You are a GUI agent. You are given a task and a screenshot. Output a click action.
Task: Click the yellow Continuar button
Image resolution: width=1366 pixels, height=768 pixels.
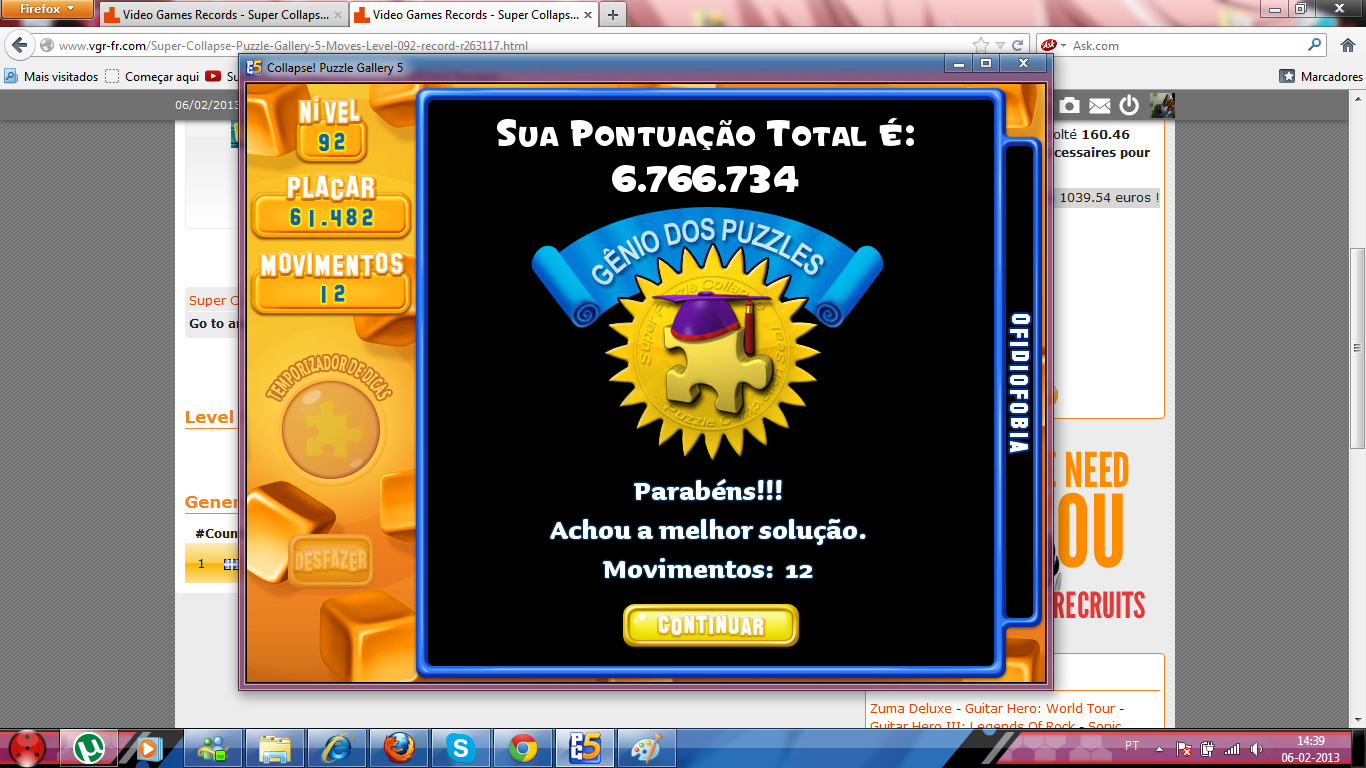pos(710,626)
